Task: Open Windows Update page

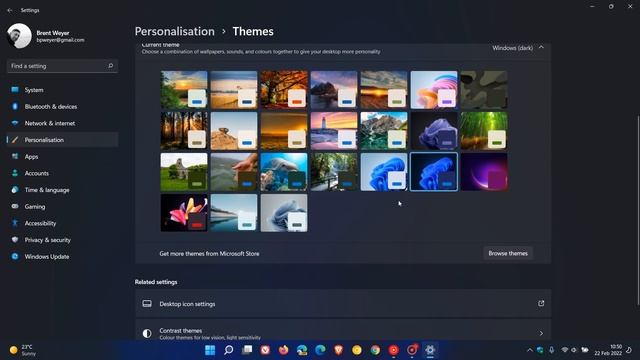Action: click(62, 257)
